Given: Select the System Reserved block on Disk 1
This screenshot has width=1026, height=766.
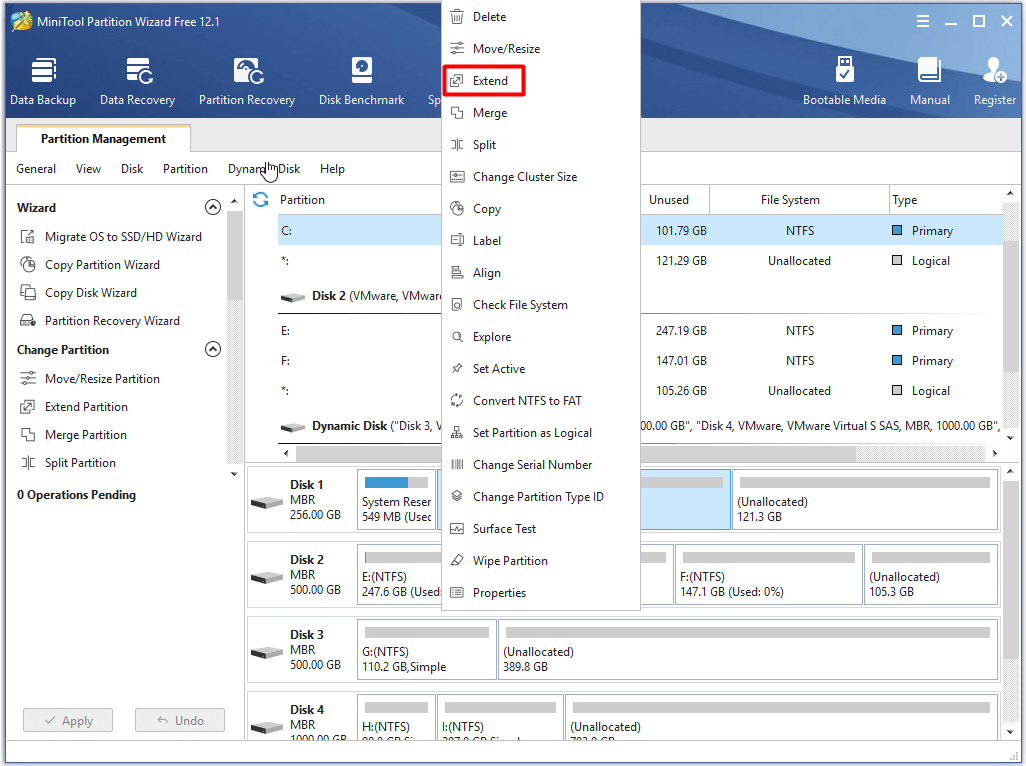Looking at the screenshot, I should point(397,500).
